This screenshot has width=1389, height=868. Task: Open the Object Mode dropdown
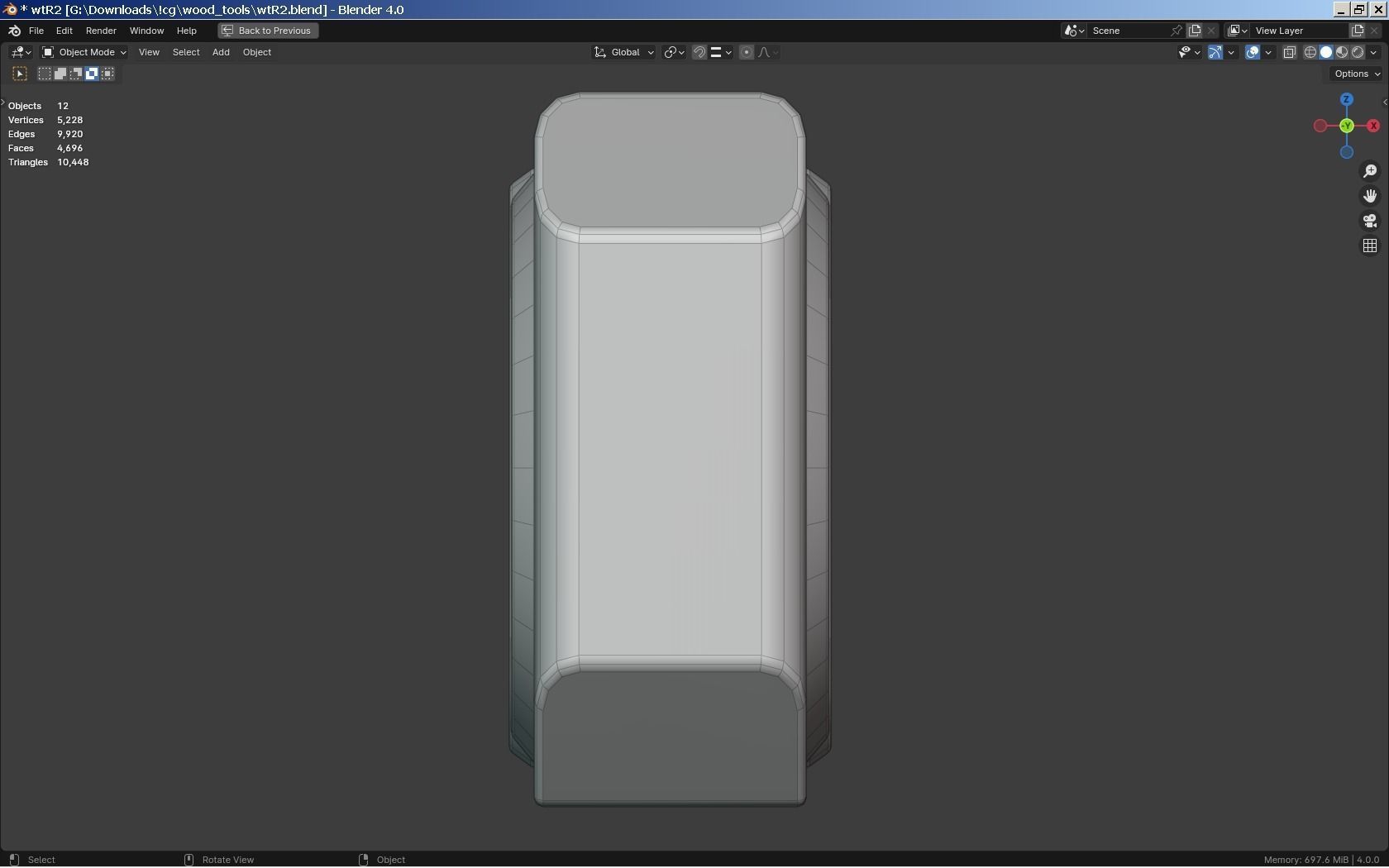tap(84, 52)
